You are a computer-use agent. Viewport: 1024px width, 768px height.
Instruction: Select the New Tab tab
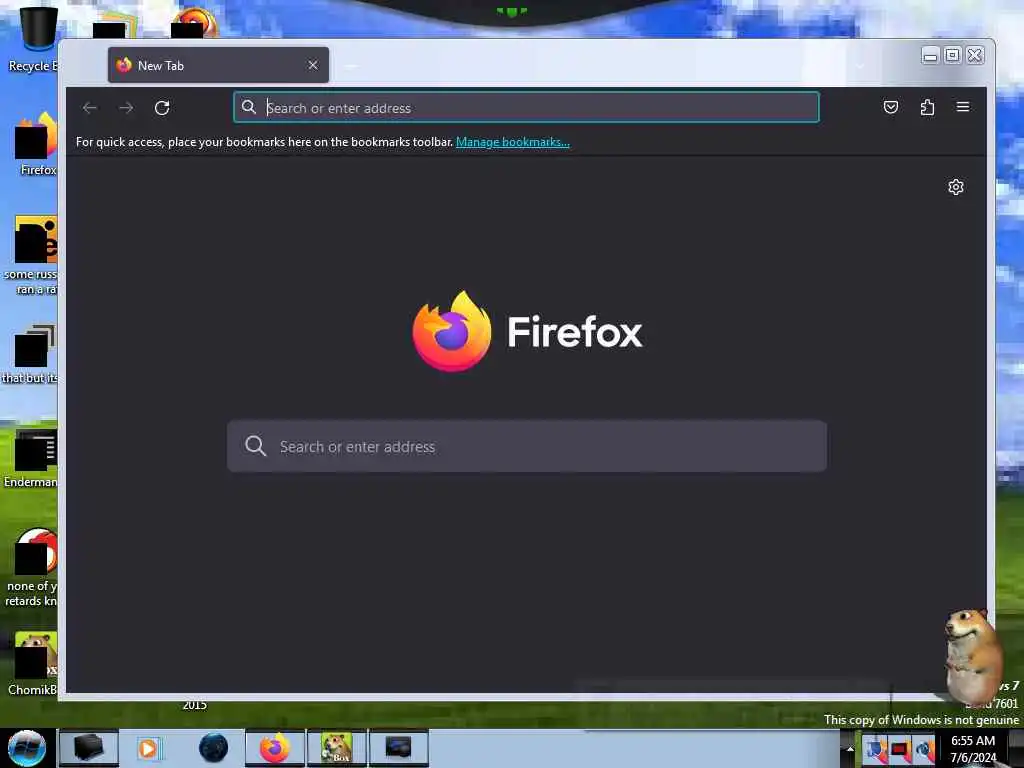coord(218,65)
